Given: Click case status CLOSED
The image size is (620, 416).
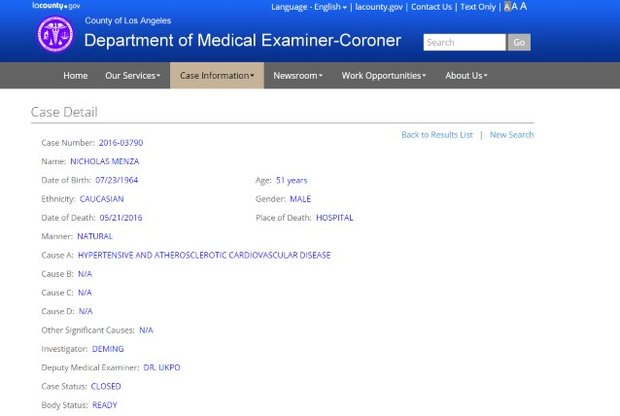Looking at the screenshot, I should [x=106, y=386].
